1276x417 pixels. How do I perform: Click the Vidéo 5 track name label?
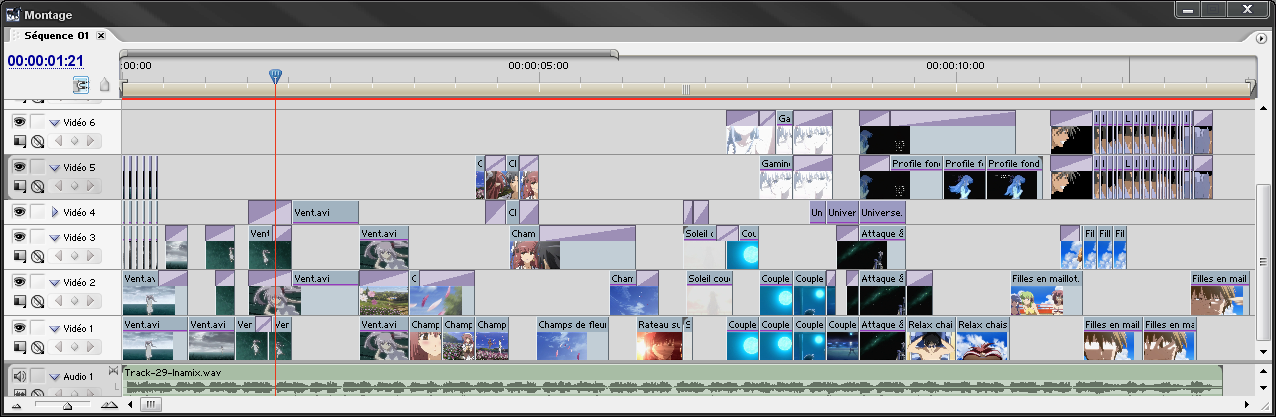pos(79,167)
